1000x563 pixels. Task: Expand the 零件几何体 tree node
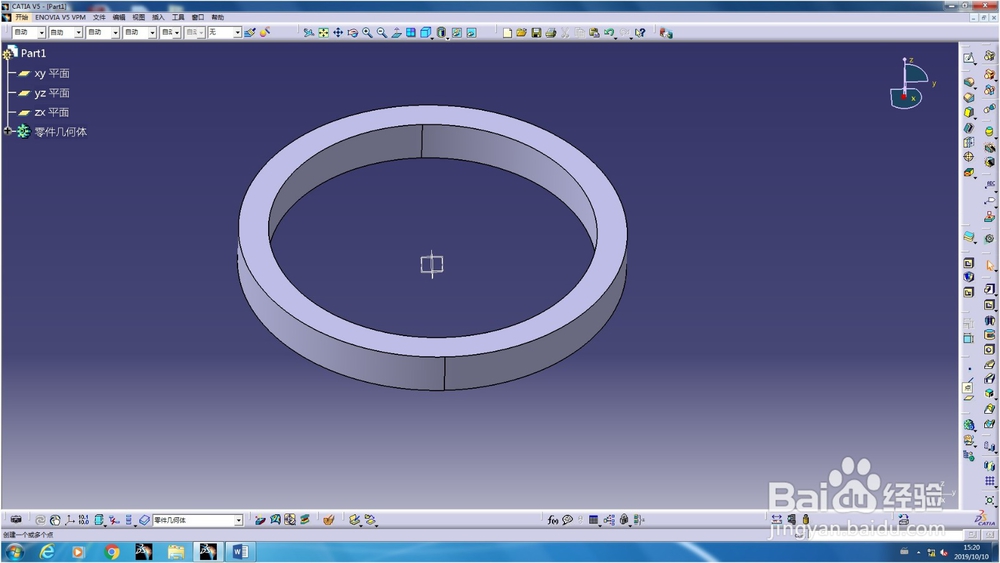point(8,131)
